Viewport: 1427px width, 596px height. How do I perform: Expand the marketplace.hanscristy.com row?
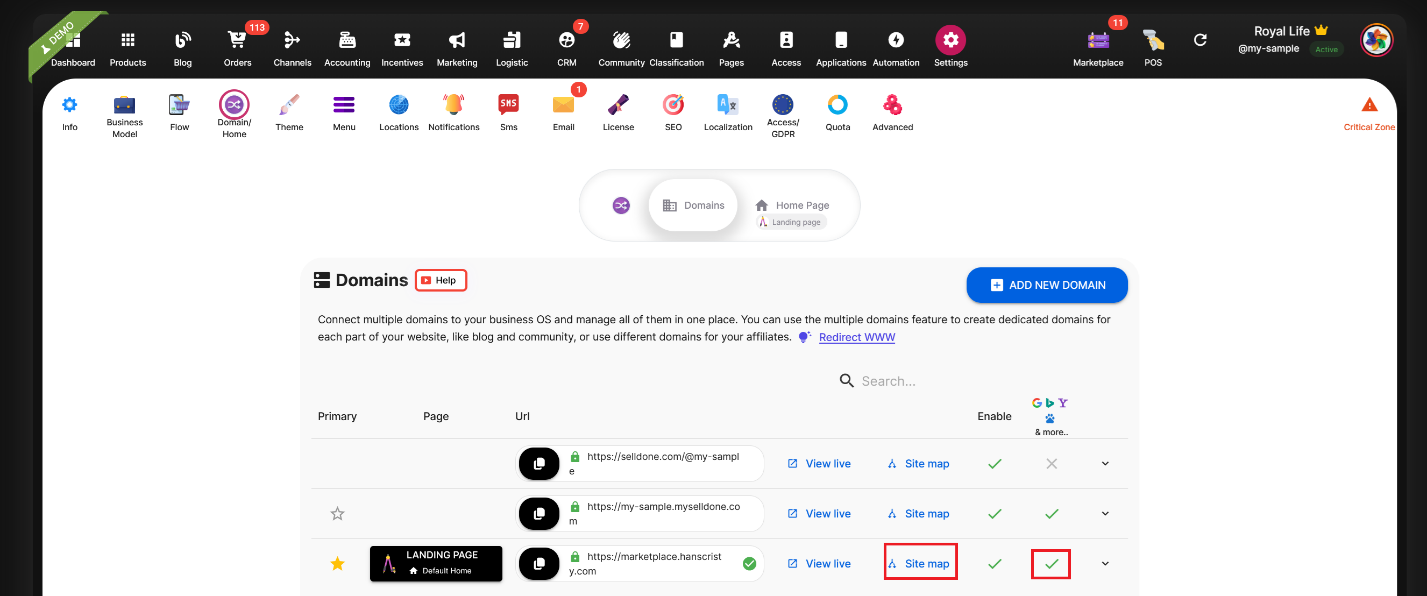coord(1105,564)
